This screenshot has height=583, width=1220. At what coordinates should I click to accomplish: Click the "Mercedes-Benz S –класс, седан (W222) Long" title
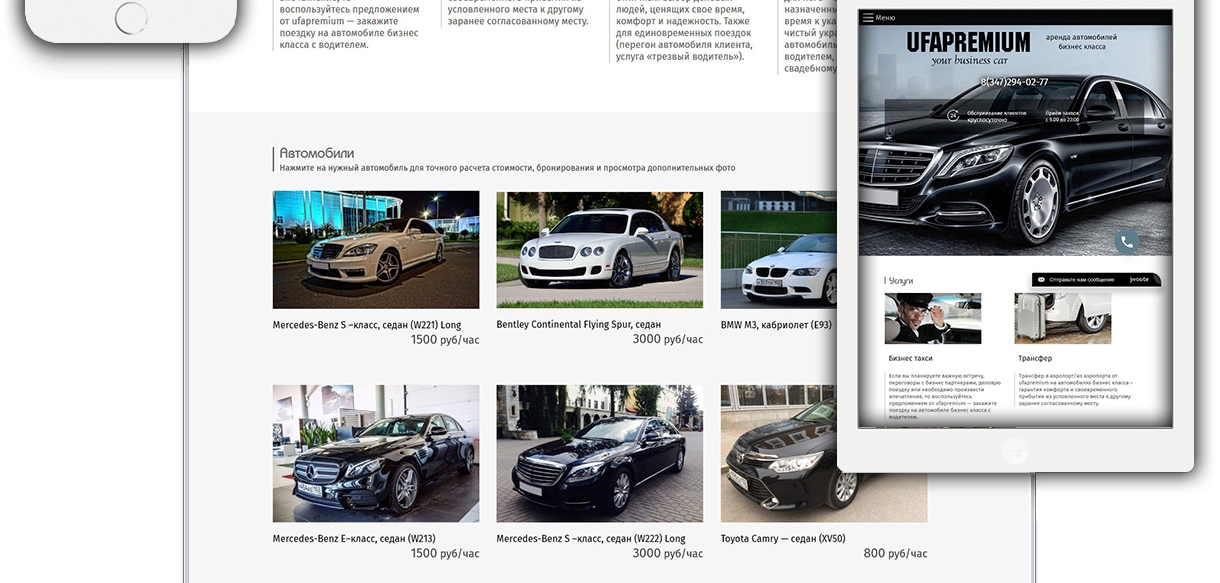tap(591, 539)
